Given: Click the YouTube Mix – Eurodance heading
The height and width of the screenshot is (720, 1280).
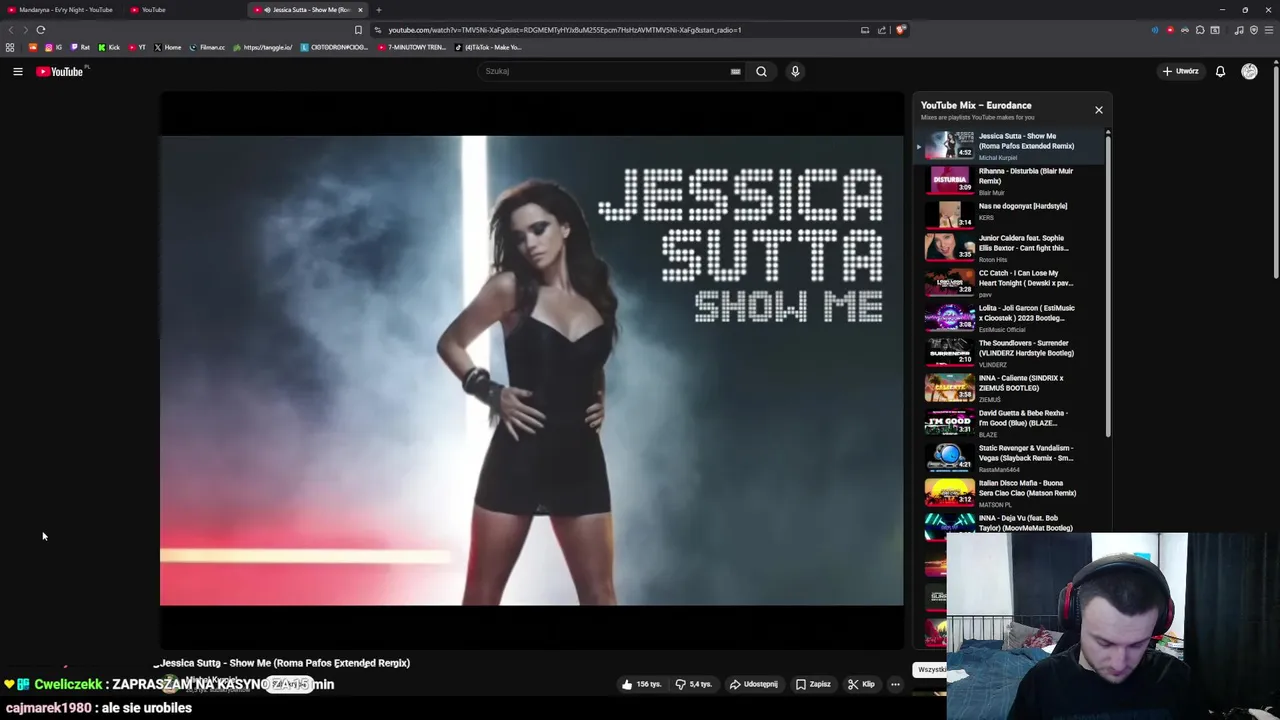Looking at the screenshot, I should pos(976,105).
